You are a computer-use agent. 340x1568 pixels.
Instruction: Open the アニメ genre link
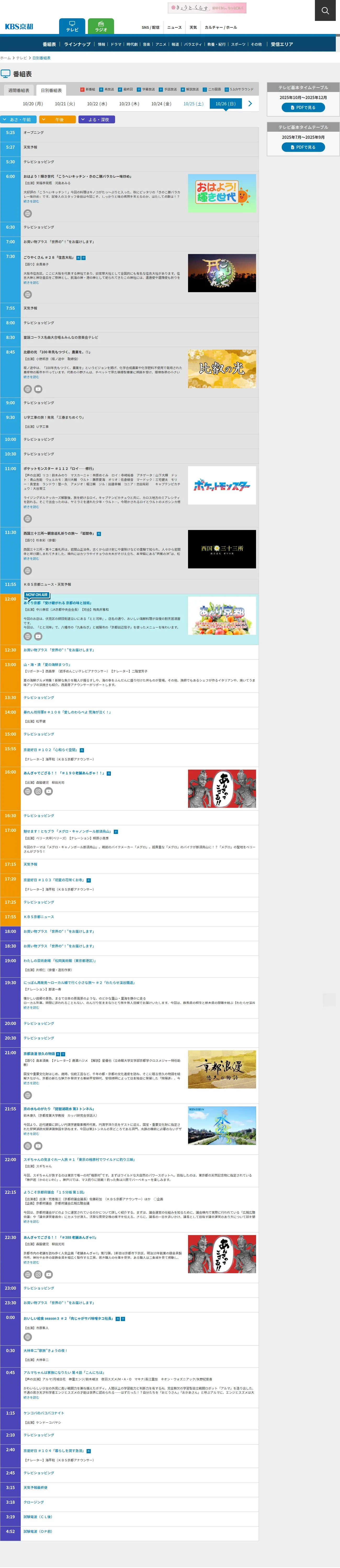coord(161,44)
